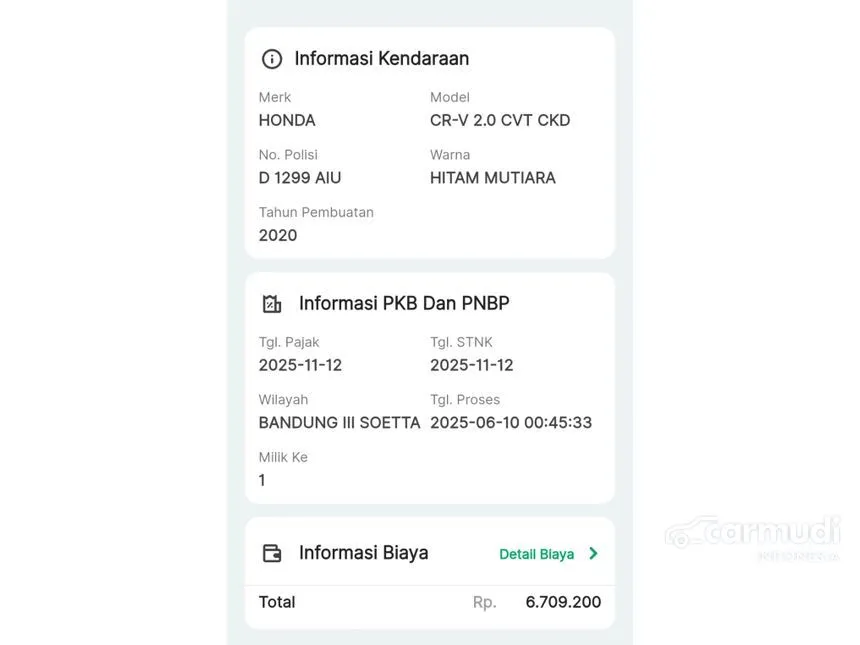Screen dimensions: 860x645
Task: Click the total amount 6.709.200
Action: coord(563,602)
